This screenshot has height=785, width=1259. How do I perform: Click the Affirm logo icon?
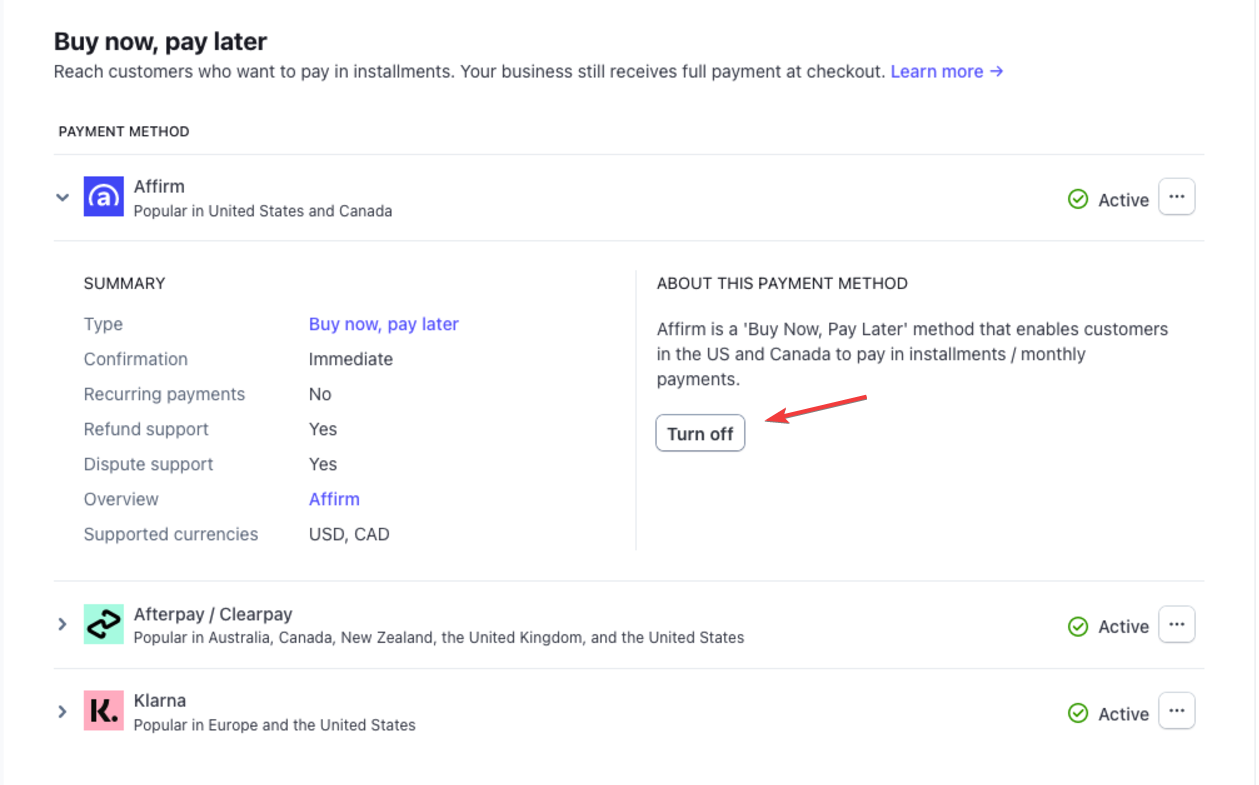pos(103,197)
